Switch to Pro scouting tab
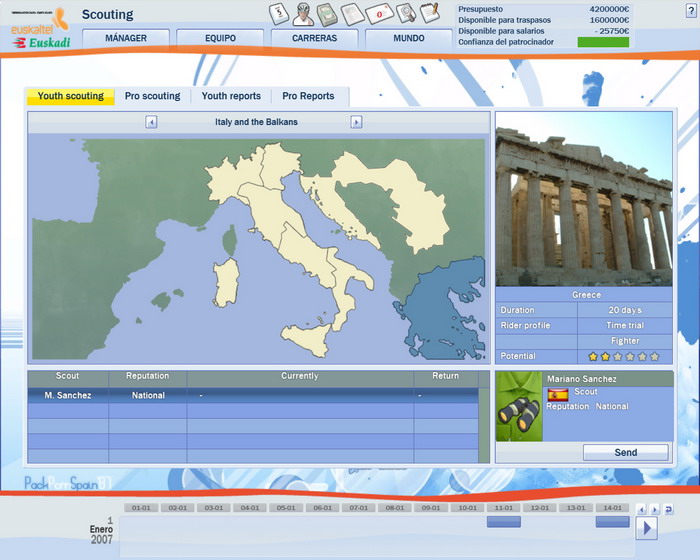The height and width of the screenshot is (560, 700). [x=152, y=96]
